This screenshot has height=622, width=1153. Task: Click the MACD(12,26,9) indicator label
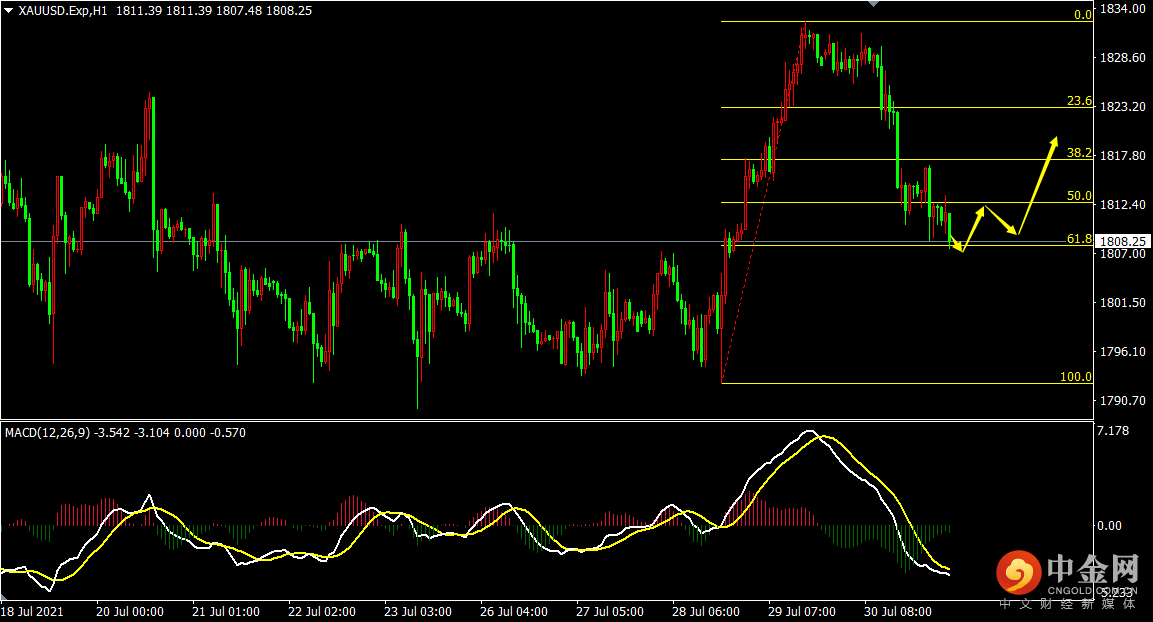coord(47,433)
